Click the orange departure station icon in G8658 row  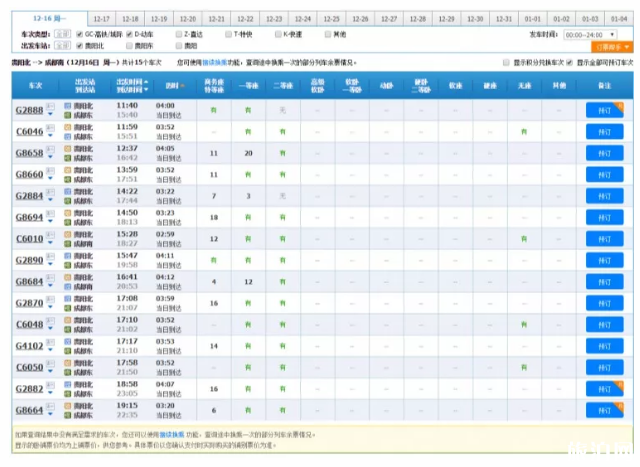[x=68, y=149]
